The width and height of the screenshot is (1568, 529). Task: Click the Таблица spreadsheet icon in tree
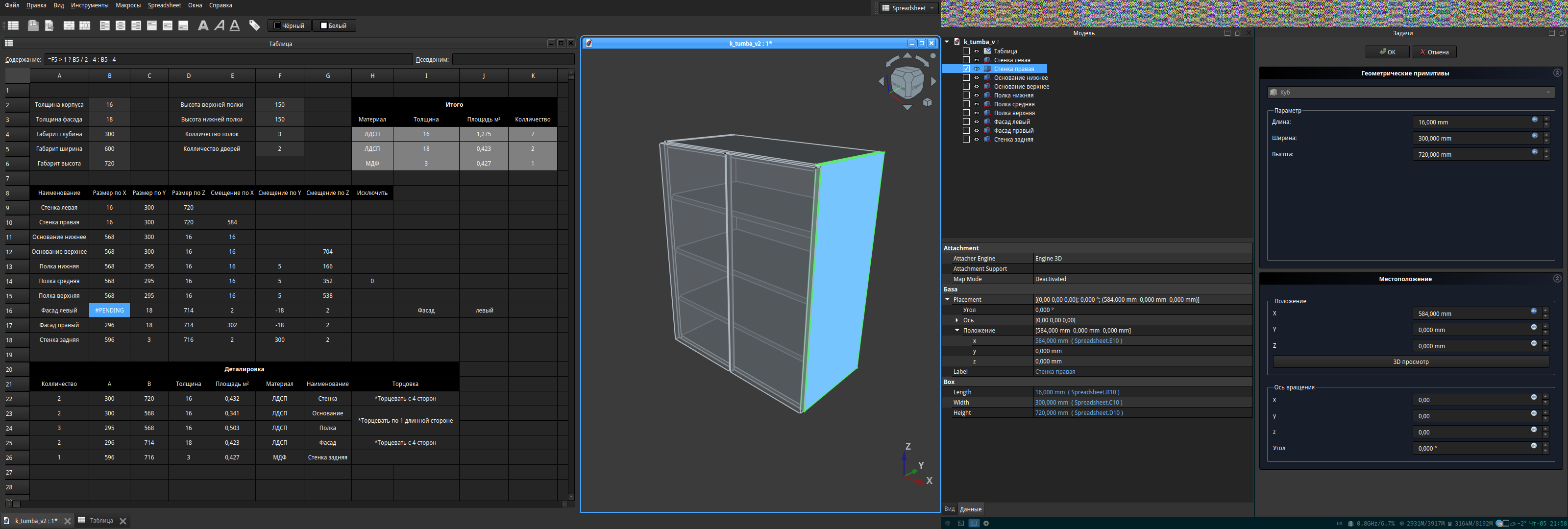987,51
